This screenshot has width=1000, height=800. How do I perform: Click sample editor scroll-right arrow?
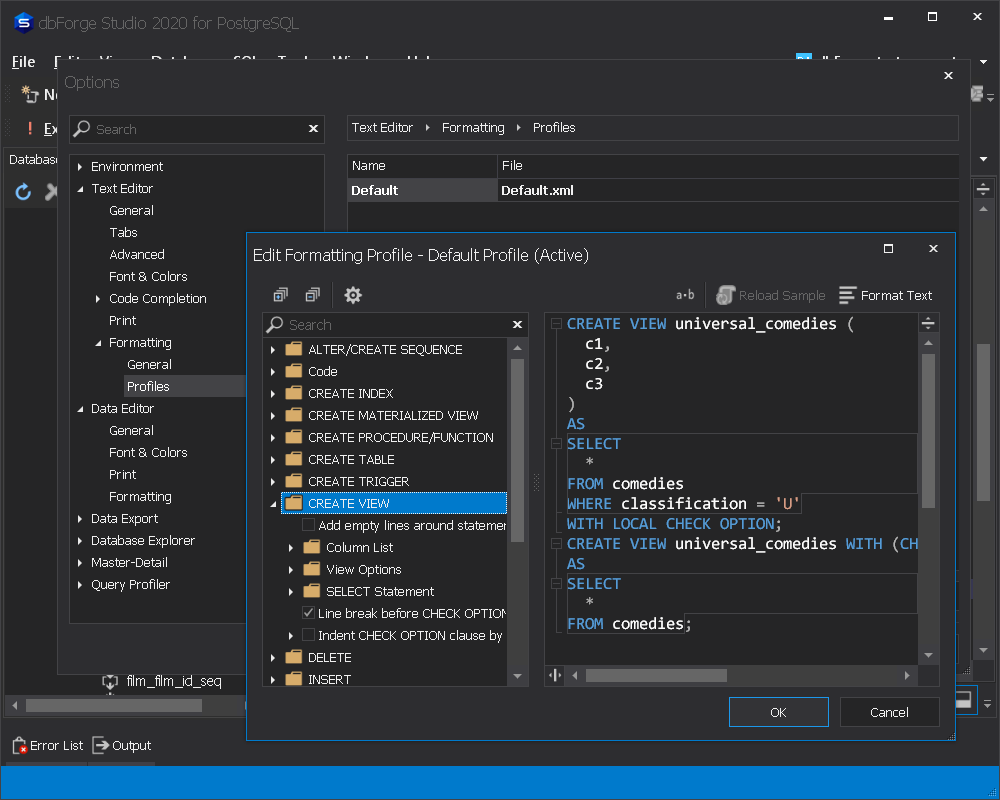click(x=907, y=675)
